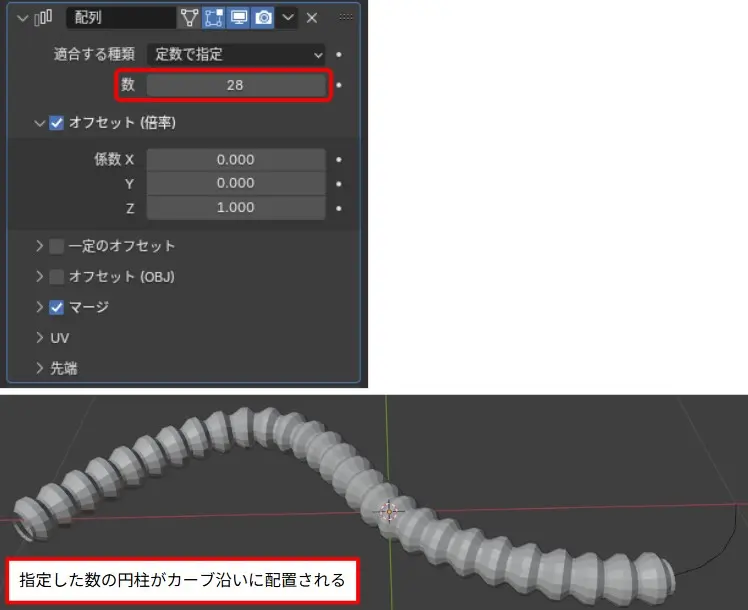This screenshot has width=748, height=610.
Task: Click the 3D cursor in the viewport
Action: (389, 511)
